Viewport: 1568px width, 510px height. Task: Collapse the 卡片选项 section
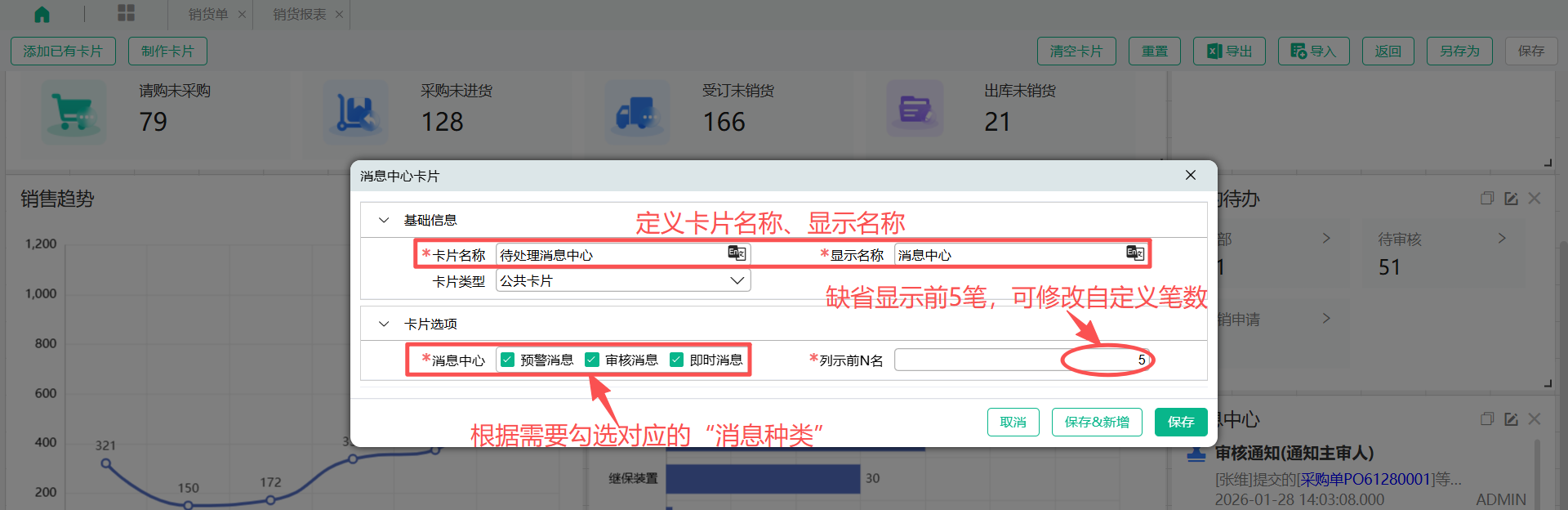coord(384,324)
